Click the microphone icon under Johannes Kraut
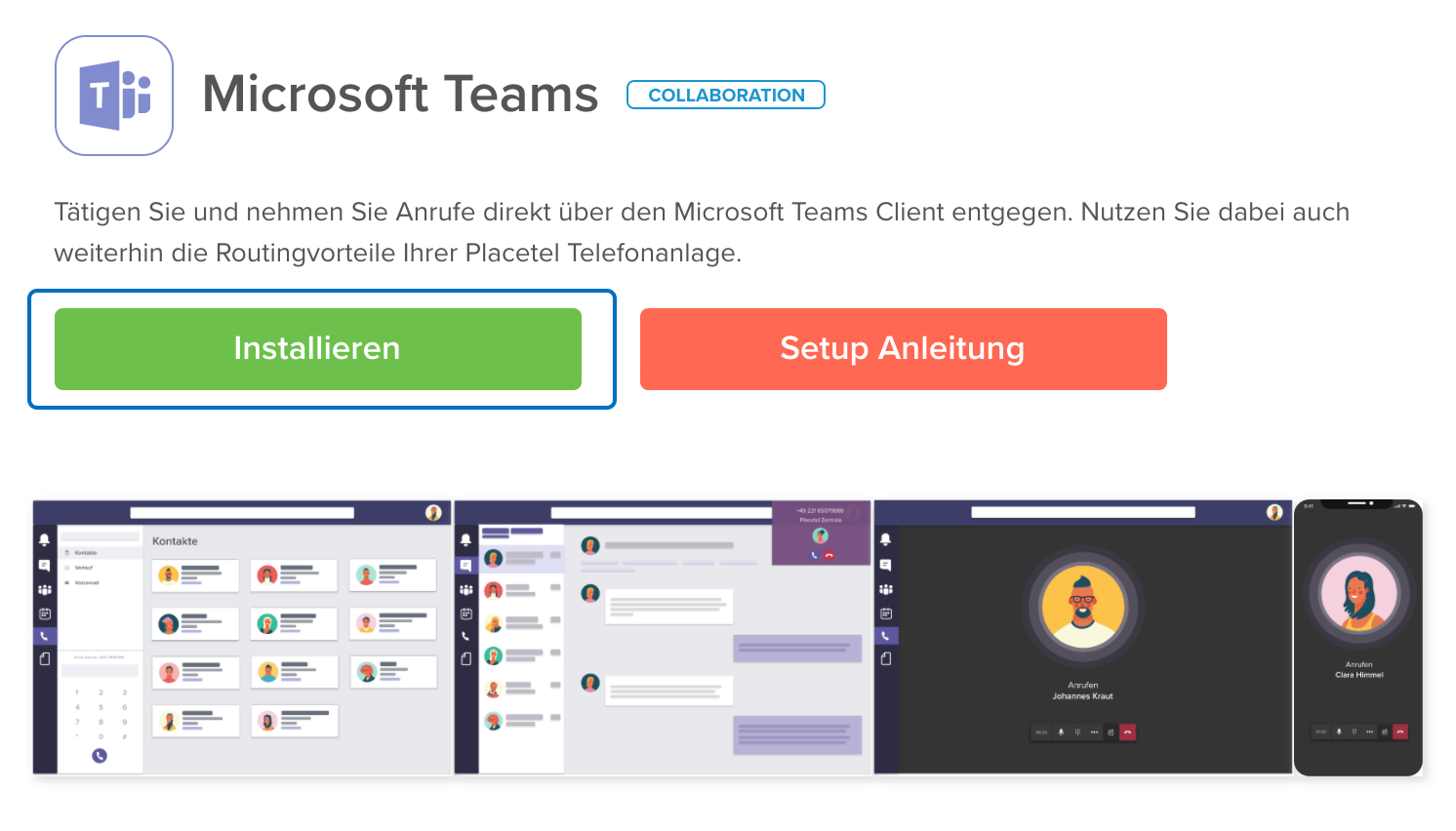1456x831 pixels. tap(1061, 732)
